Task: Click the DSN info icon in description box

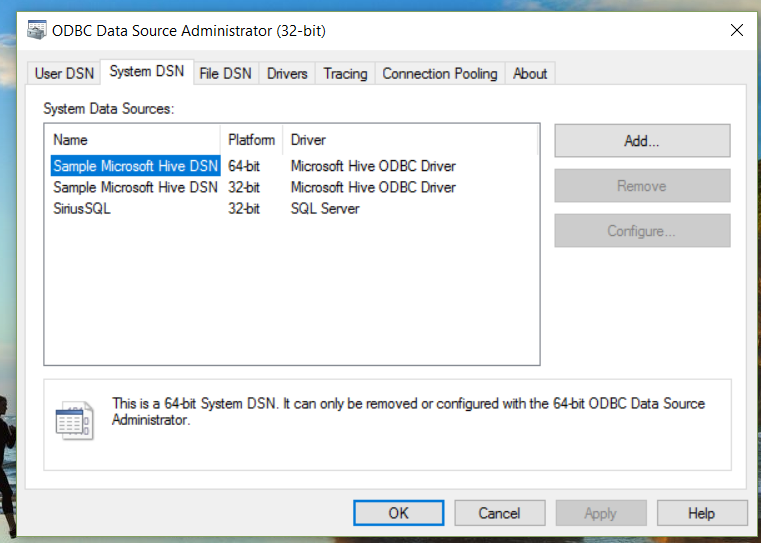Action: tap(74, 421)
